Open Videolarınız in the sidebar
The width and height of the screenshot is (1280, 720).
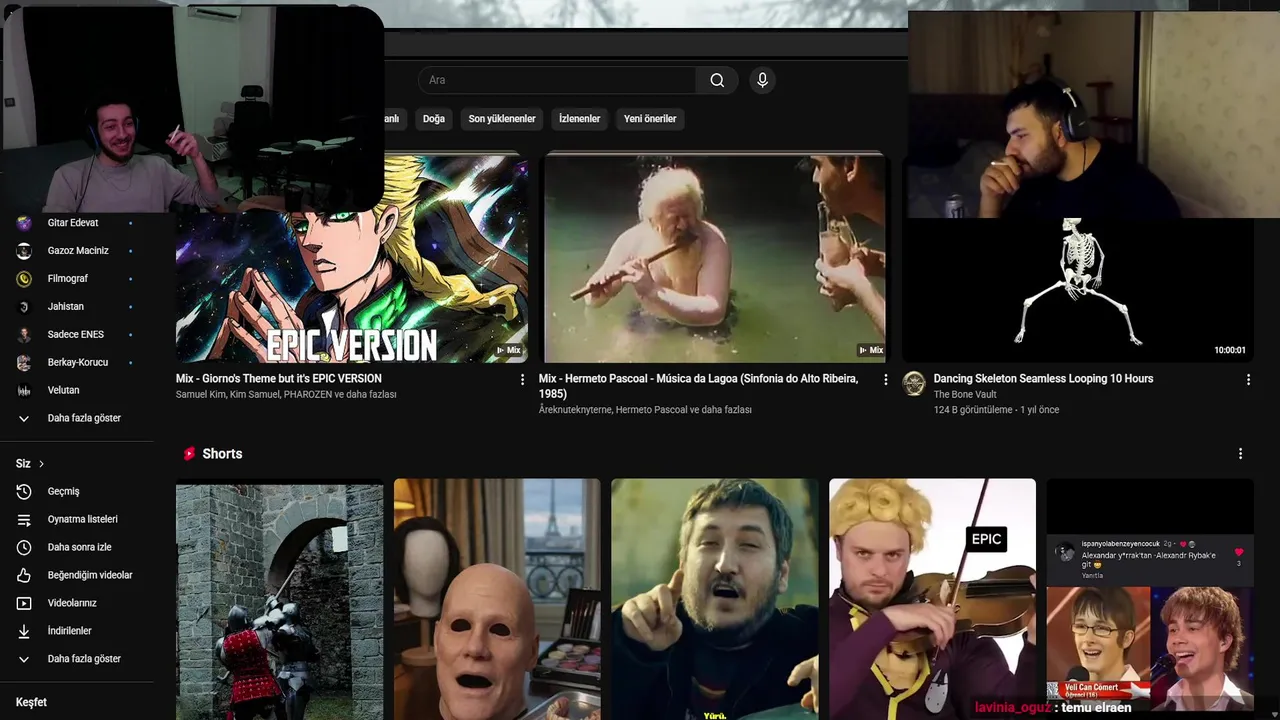pyautogui.click(x=72, y=604)
